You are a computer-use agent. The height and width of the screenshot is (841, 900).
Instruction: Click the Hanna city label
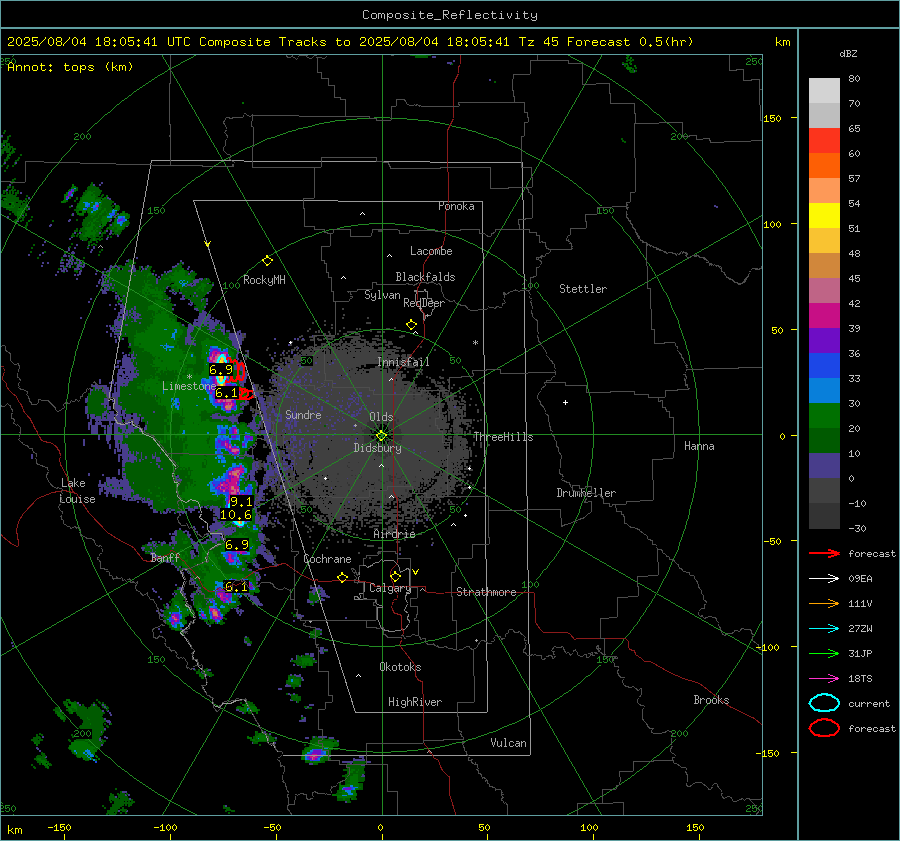pyautogui.click(x=699, y=446)
